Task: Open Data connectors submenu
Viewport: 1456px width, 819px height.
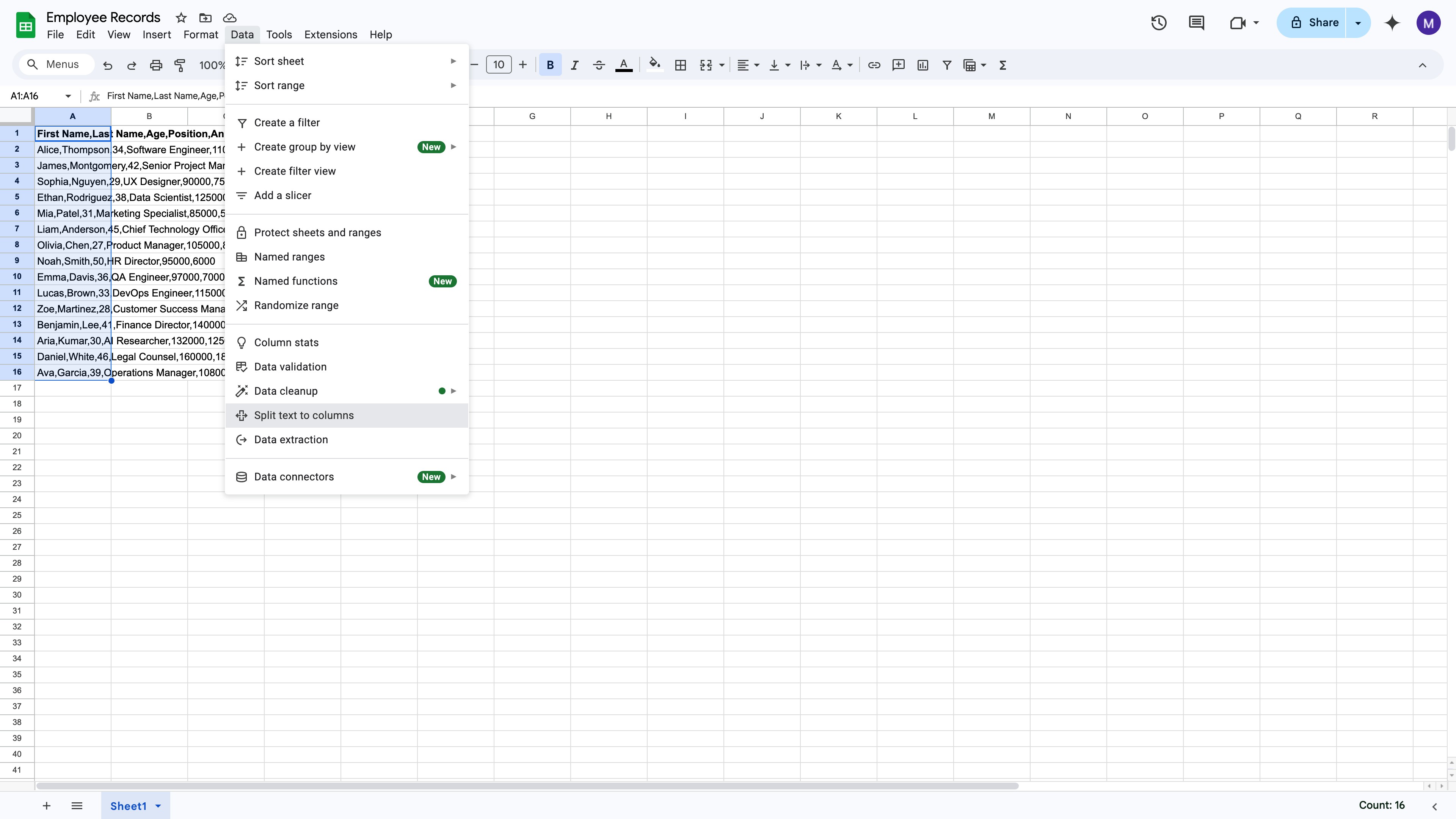Action: tap(347, 477)
